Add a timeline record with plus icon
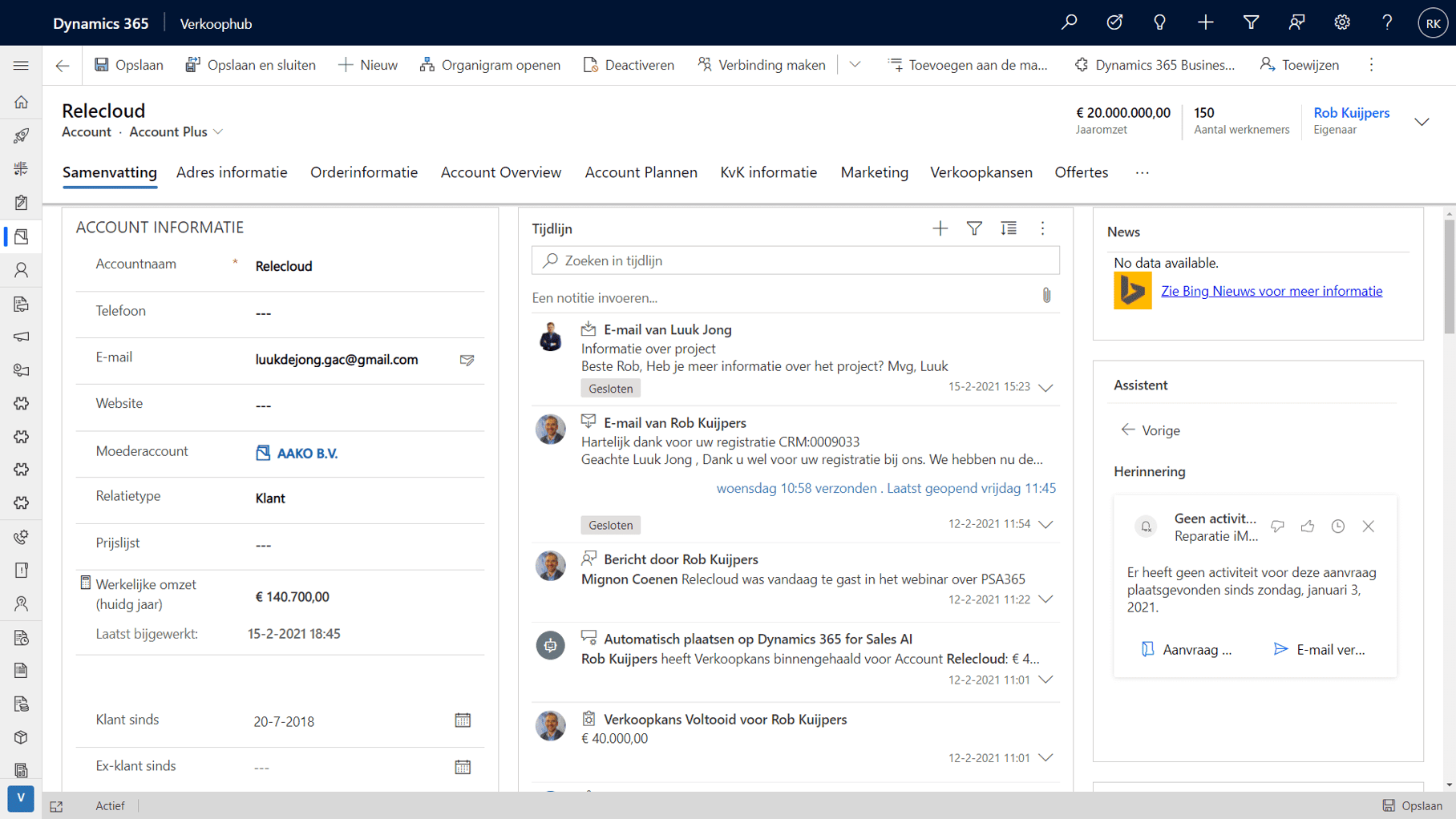The height and width of the screenshot is (819, 1456). [x=940, y=228]
